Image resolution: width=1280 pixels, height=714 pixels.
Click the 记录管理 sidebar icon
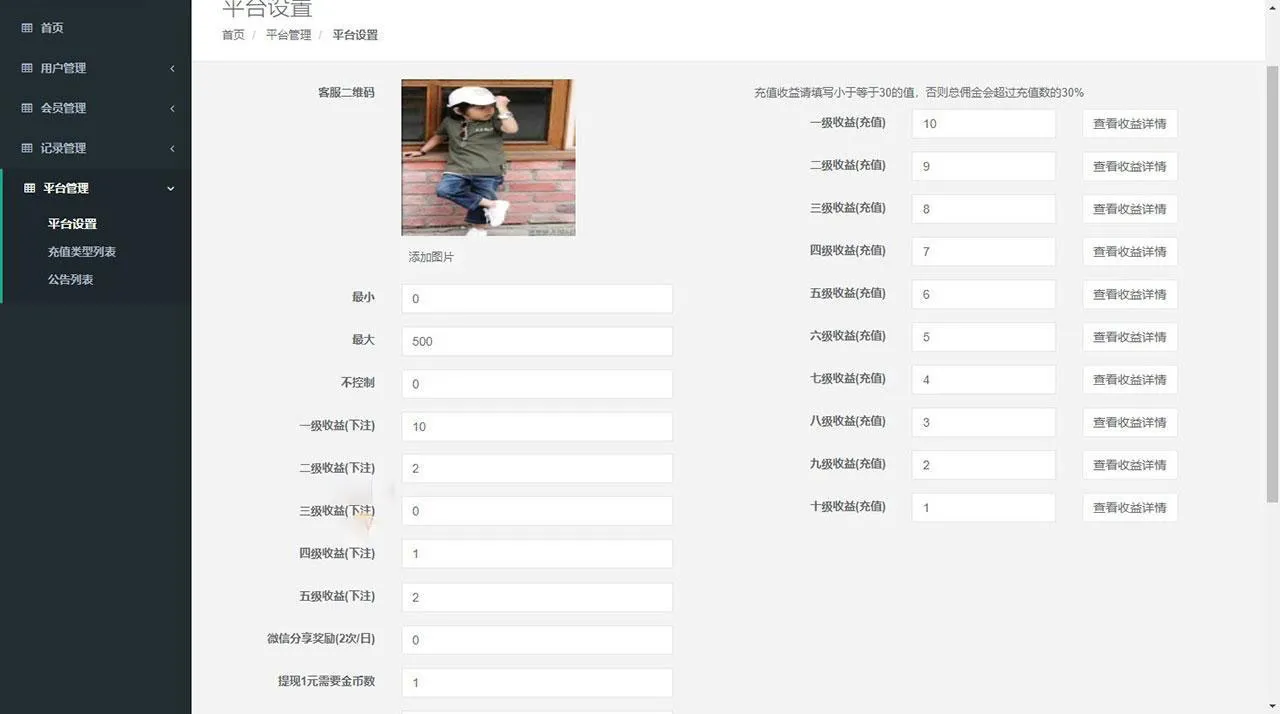tap(25, 147)
